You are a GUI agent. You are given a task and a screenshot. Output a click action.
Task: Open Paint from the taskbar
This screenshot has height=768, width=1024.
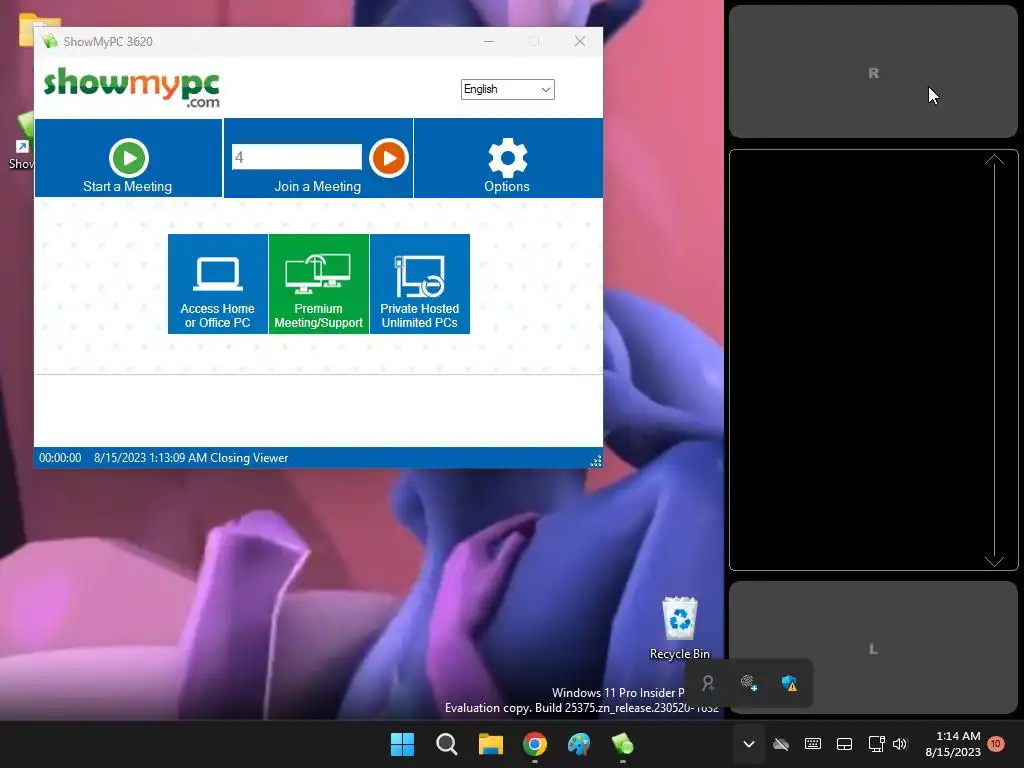tap(579, 744)
